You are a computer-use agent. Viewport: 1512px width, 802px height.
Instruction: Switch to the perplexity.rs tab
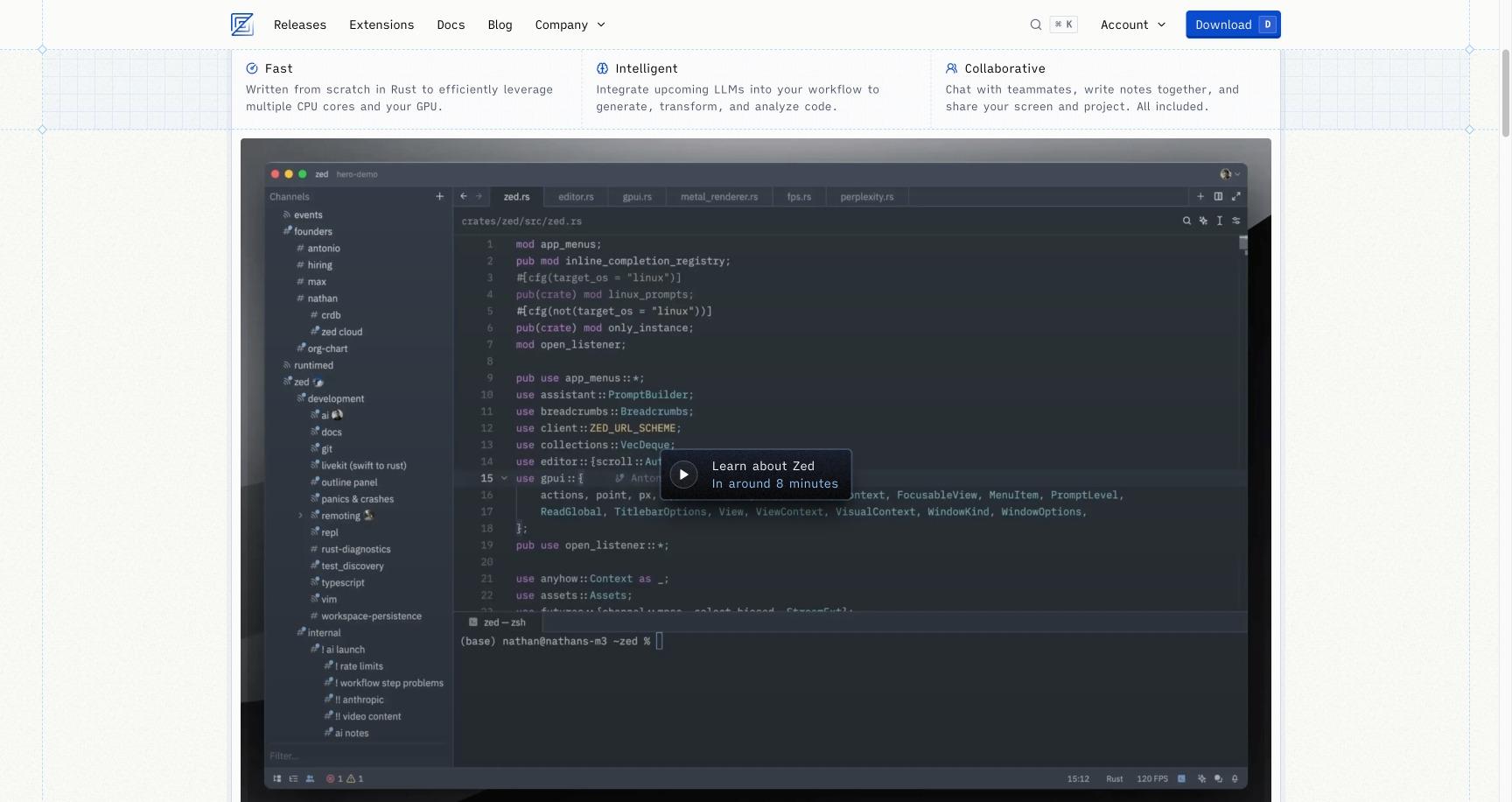867,197
